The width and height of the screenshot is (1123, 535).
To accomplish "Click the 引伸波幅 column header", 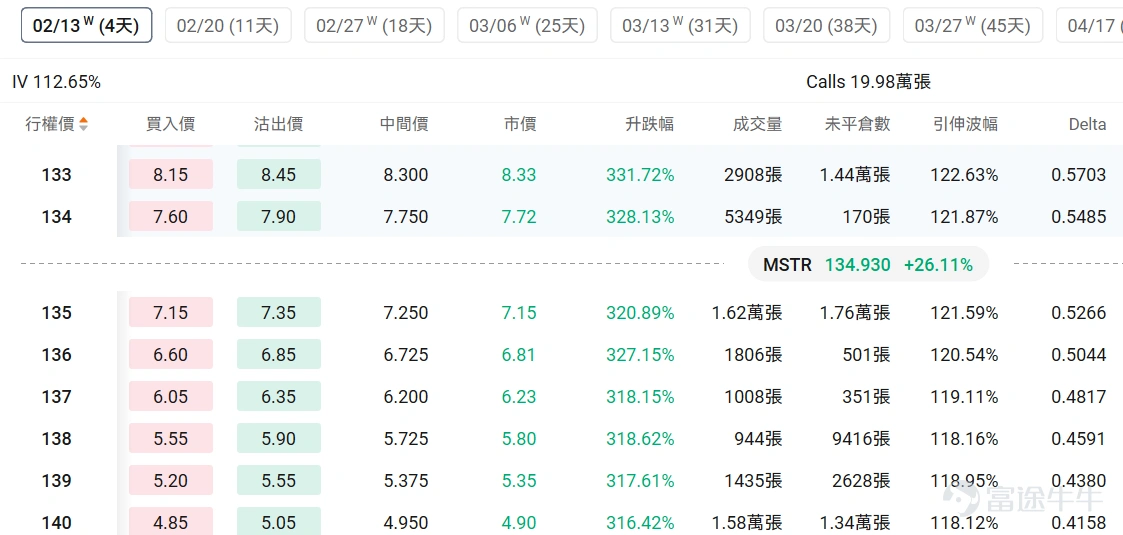I will [x=965, y=124].
